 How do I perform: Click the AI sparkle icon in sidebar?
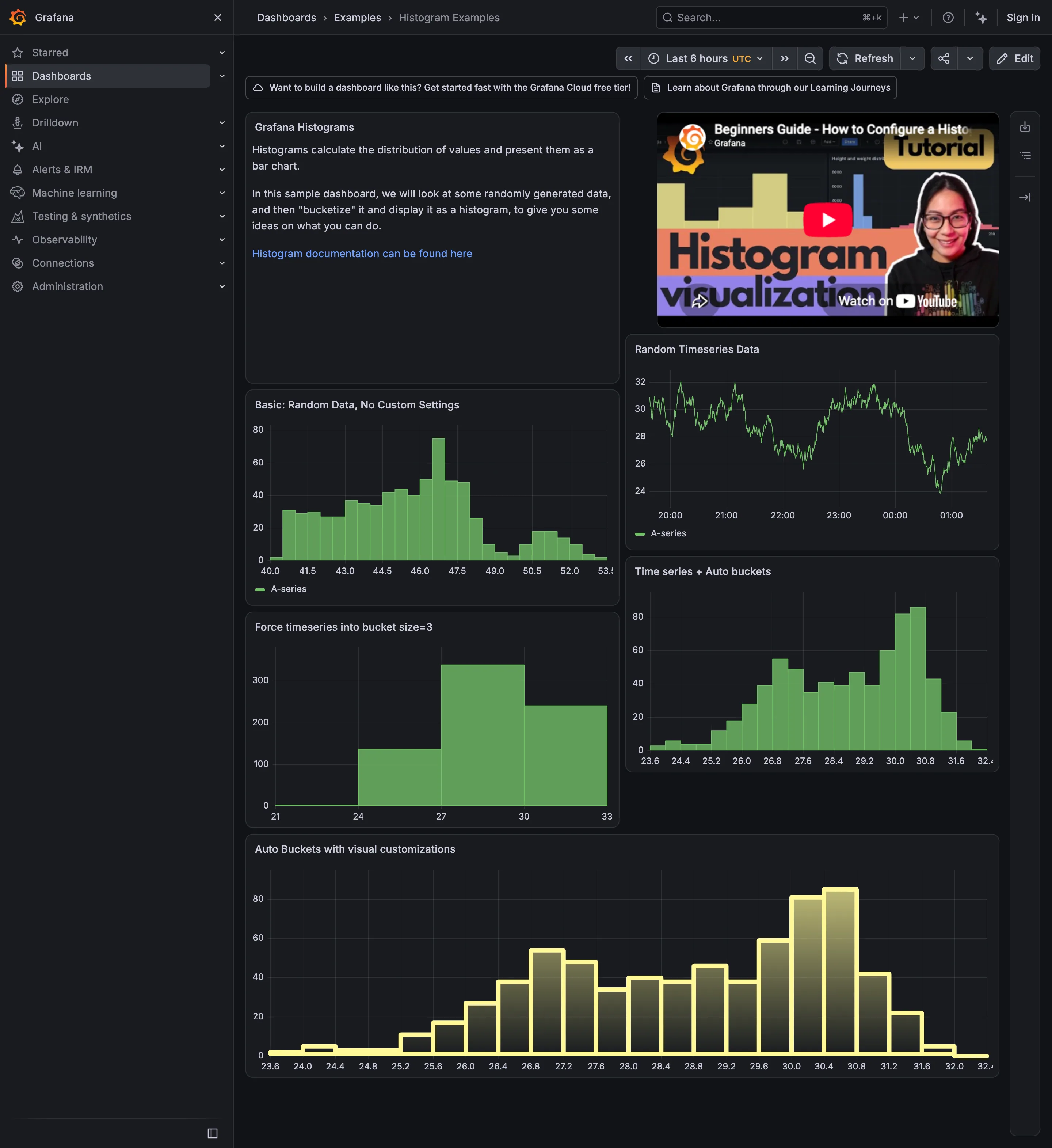[x=18, y=146]
